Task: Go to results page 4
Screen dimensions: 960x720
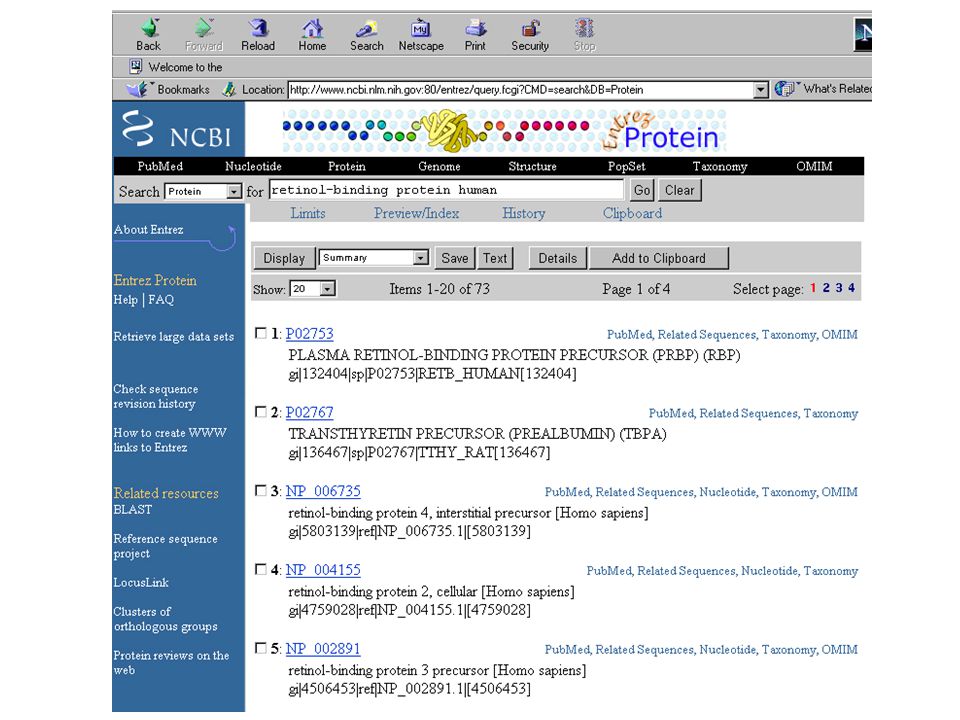Action: [852, 288]
